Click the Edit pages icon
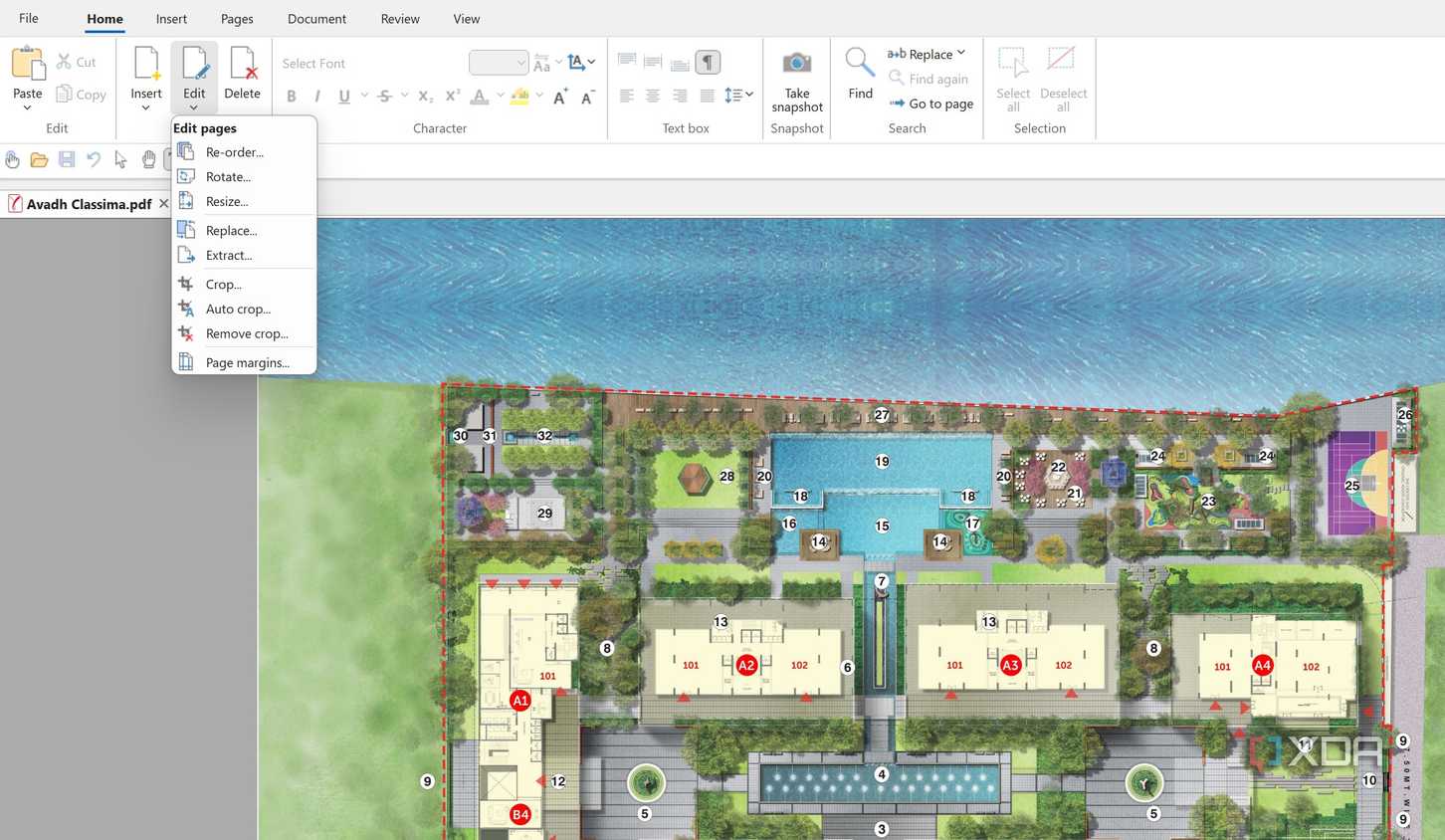This screenshot has height=840, width=1445. (x=194, y=64)
